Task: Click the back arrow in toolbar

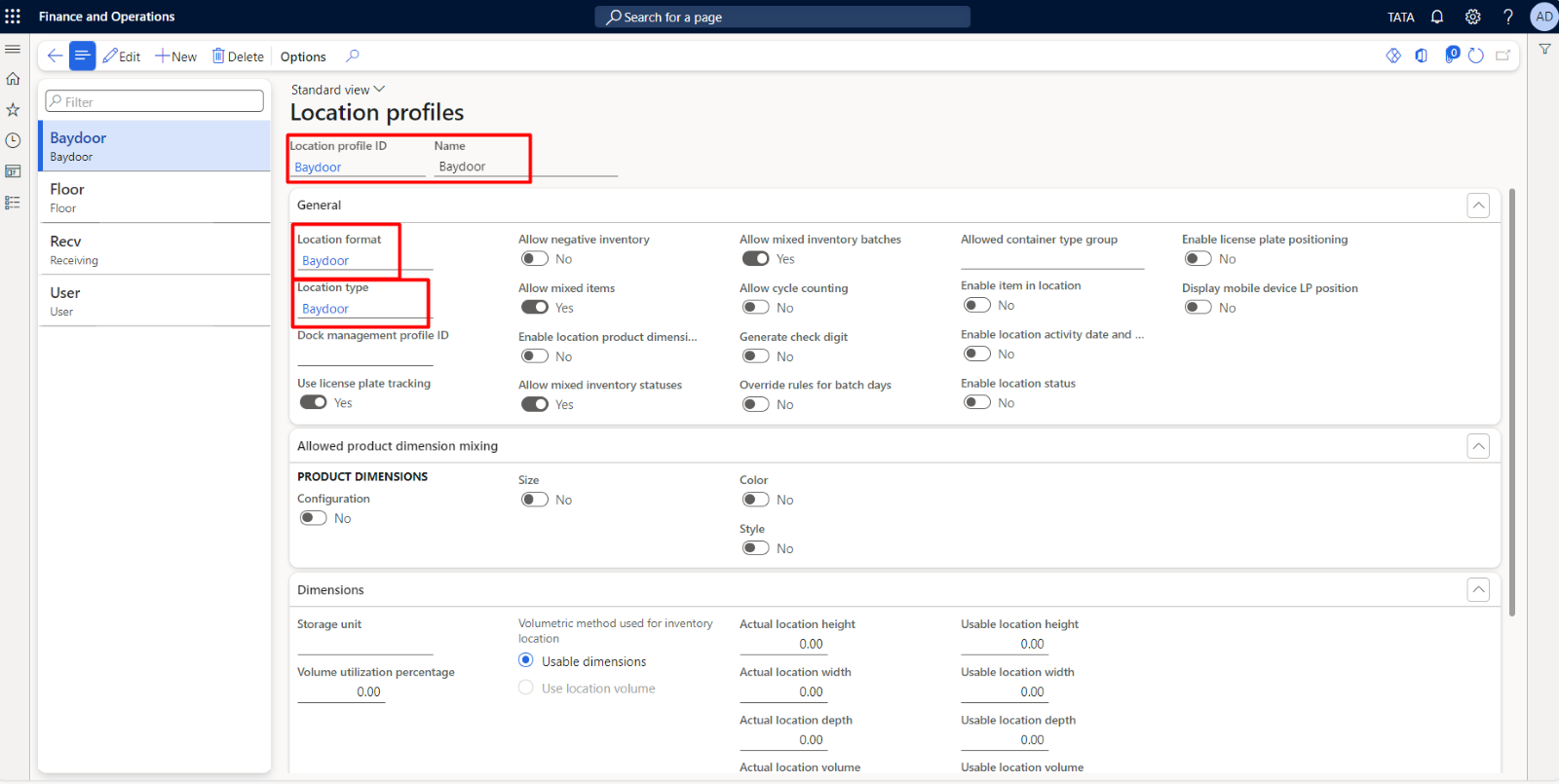Action: [x=55, y=56]
